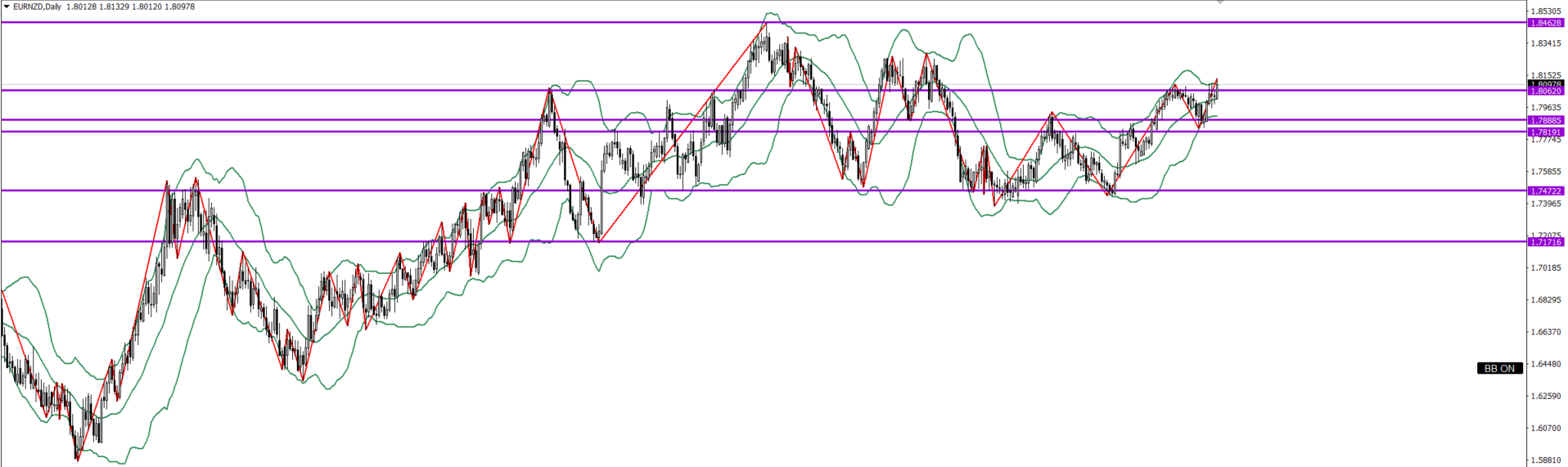Screen dimensions: 1568x467
Task: Select the purple 1.80620 price level tag
Action: [1546, 92]
